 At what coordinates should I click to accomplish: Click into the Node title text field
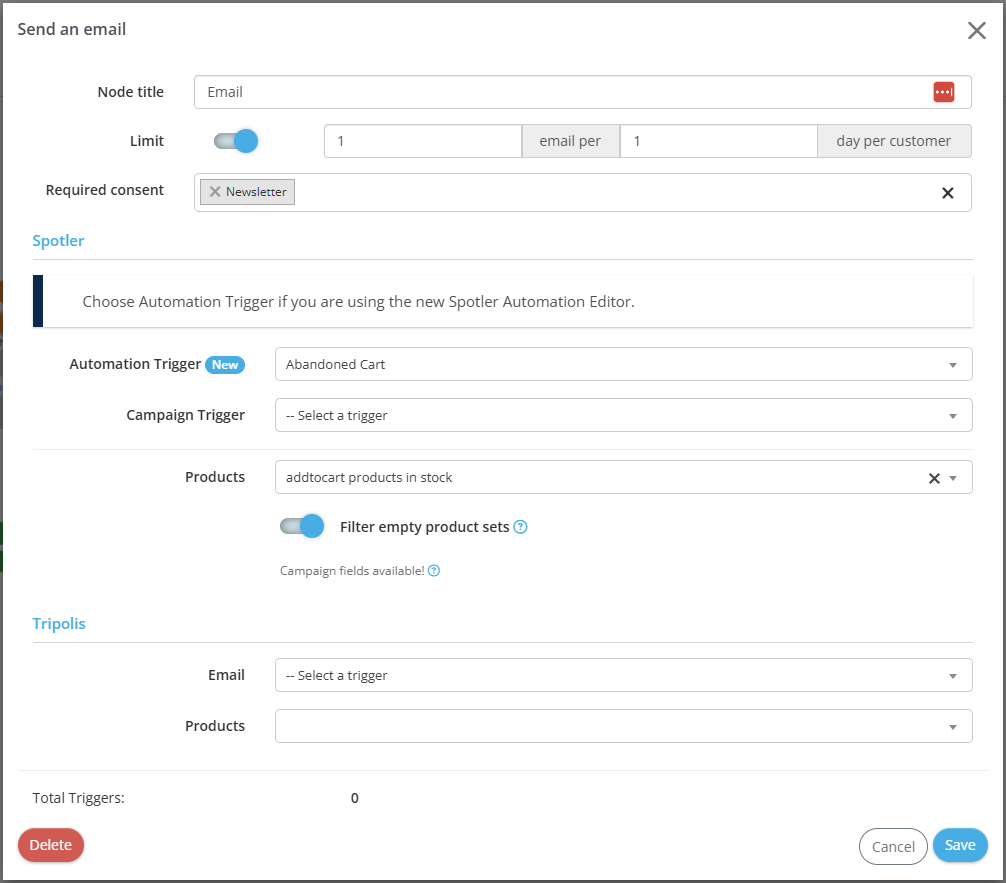pos(560,92)
